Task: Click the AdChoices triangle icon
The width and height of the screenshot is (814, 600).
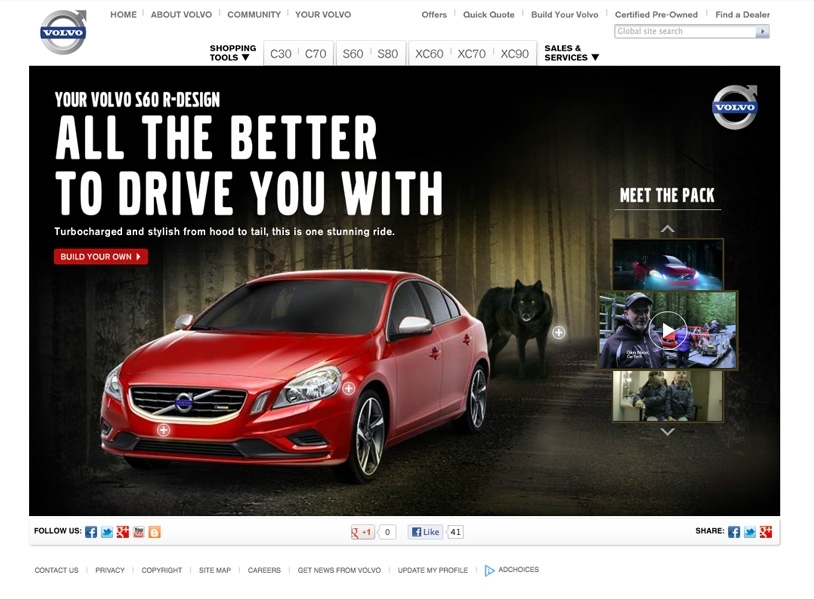Action: pos(489,570)
